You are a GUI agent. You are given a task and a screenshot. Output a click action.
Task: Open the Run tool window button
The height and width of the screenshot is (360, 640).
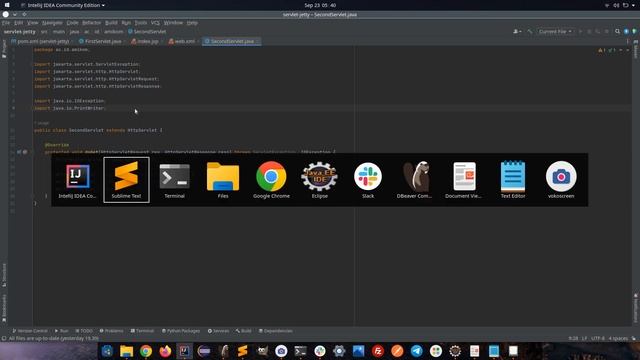62,331
